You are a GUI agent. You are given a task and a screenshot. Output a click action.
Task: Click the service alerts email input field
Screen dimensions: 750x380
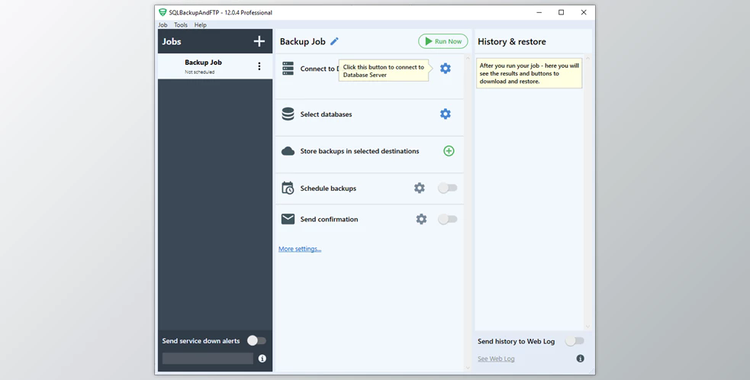(208, 358)
